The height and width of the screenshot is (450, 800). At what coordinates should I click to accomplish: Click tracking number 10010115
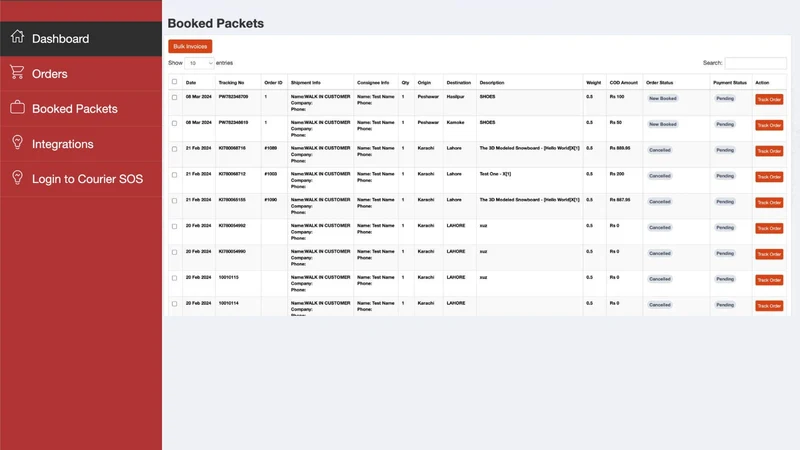point(229,278)
